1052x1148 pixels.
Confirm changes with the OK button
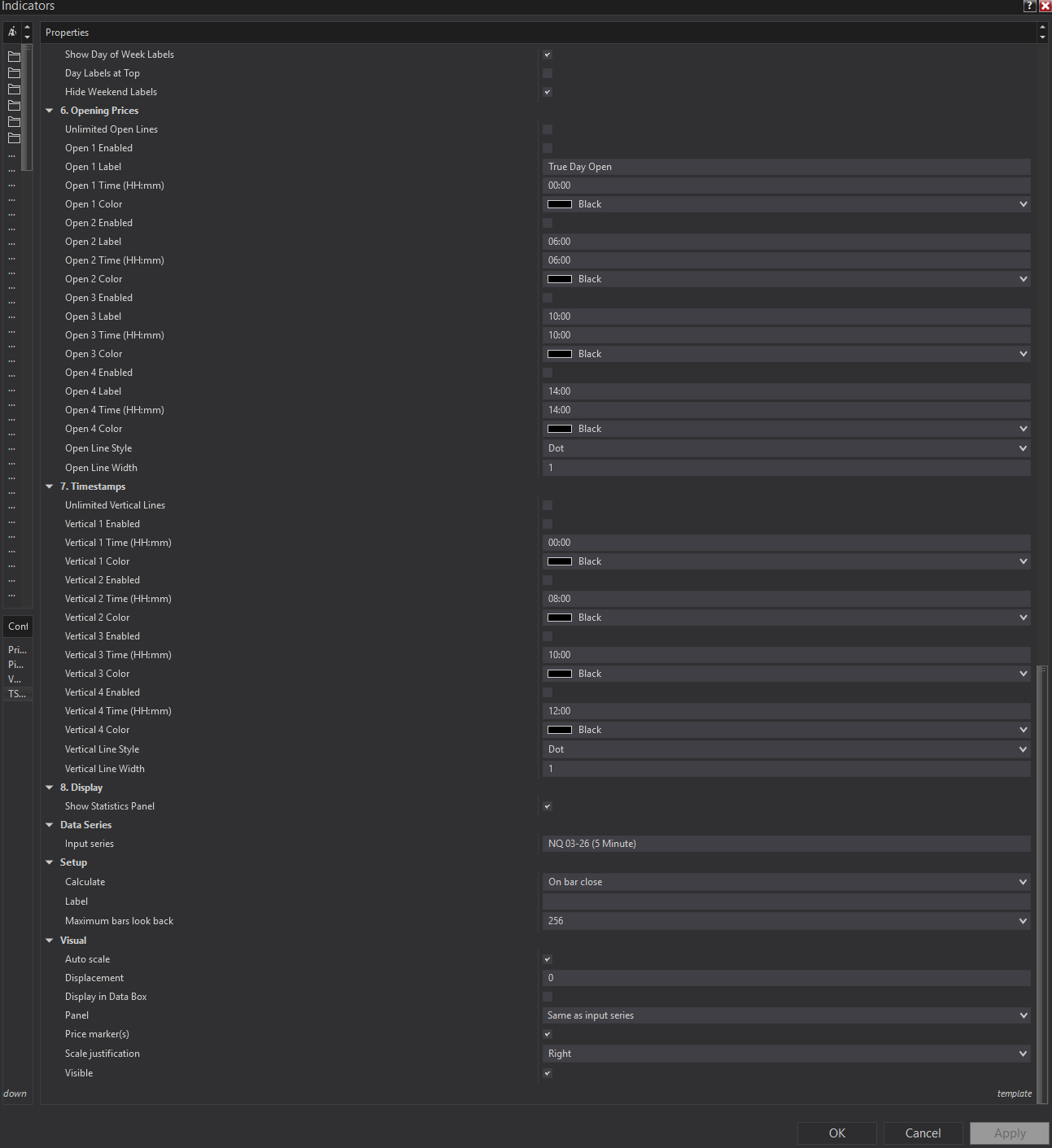pos(837,1133)
